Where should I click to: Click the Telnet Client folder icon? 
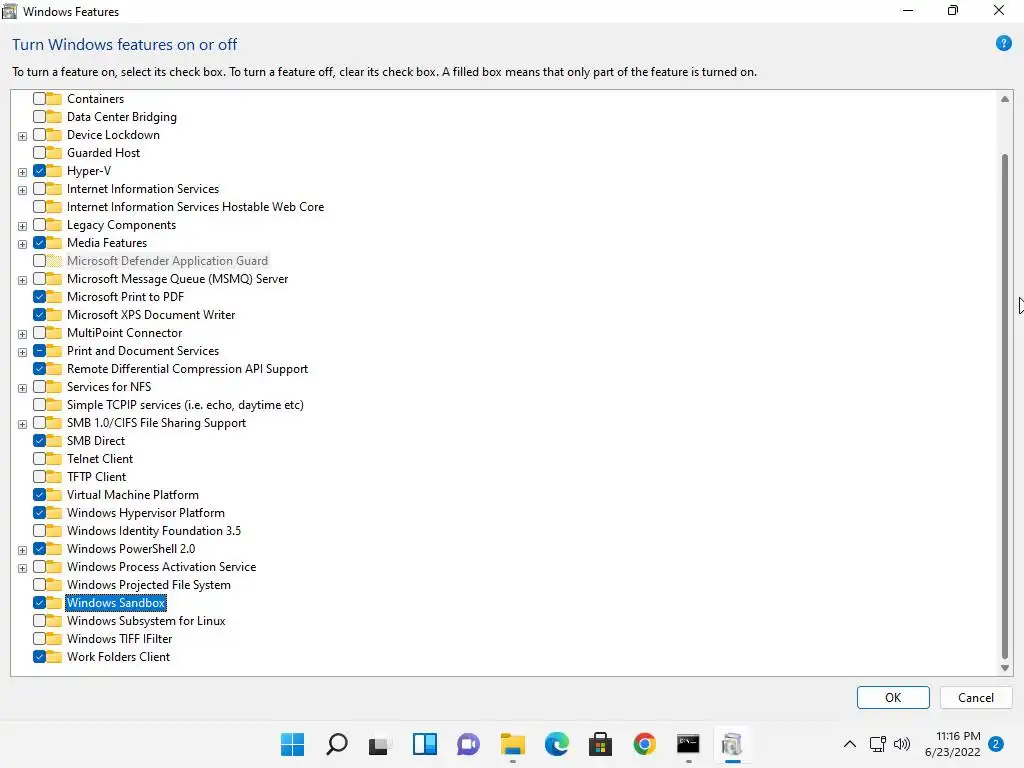[x=54, y=458]
